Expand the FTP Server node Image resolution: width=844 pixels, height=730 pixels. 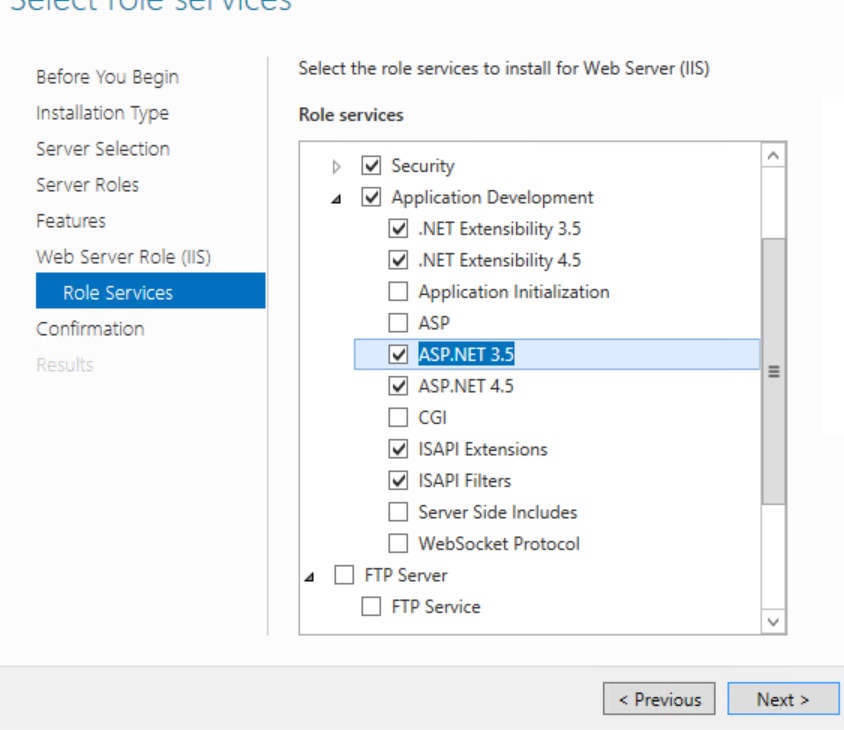tap(312, 574)
